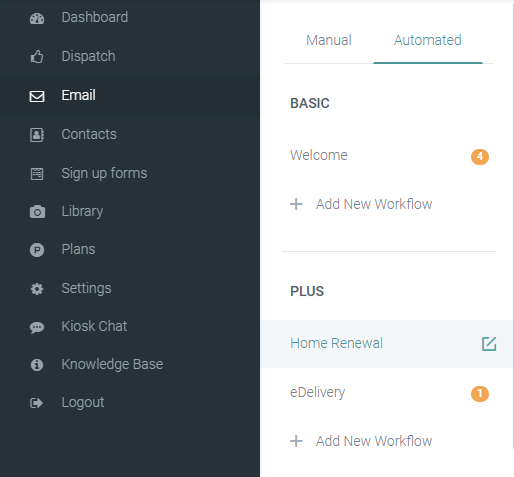
Task: Click the orange 1 badge beside eDelivery
Action: 480,394
